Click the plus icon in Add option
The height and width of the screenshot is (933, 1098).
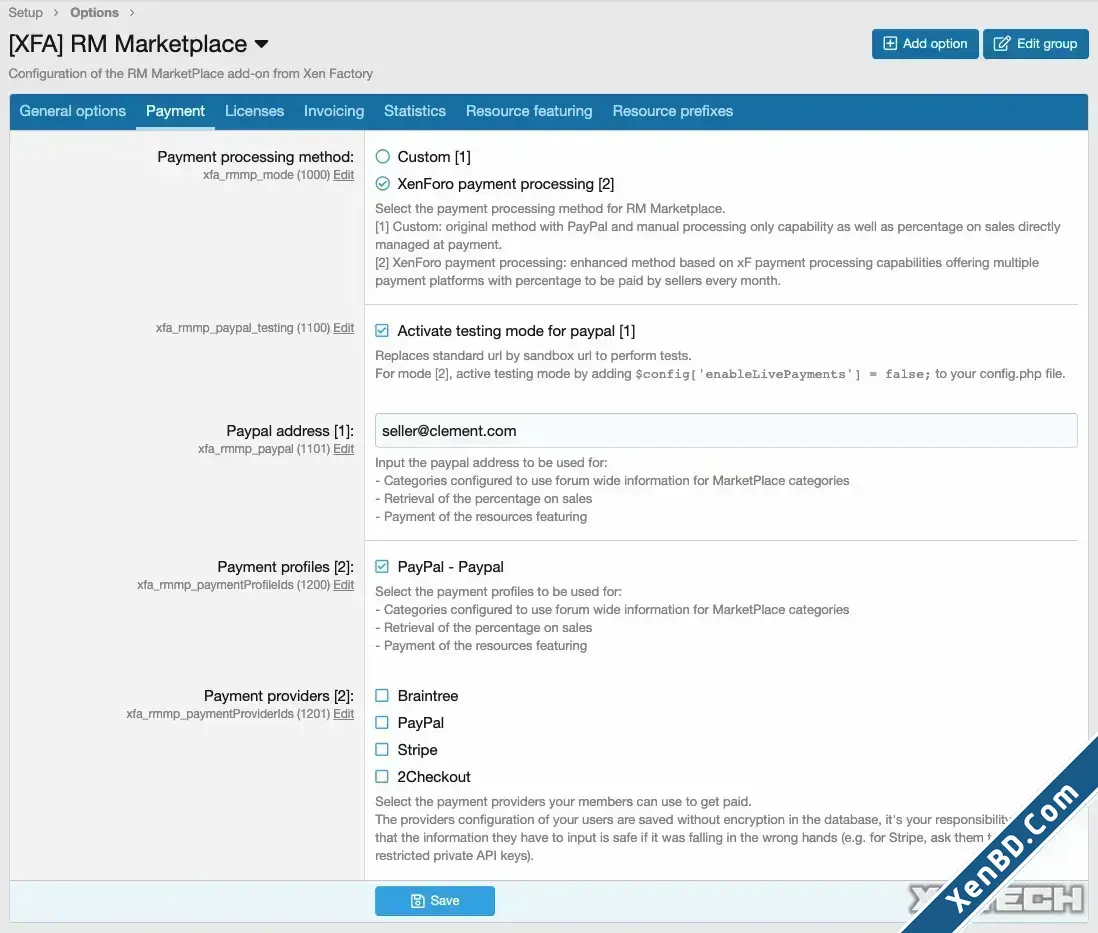point(889,43)
